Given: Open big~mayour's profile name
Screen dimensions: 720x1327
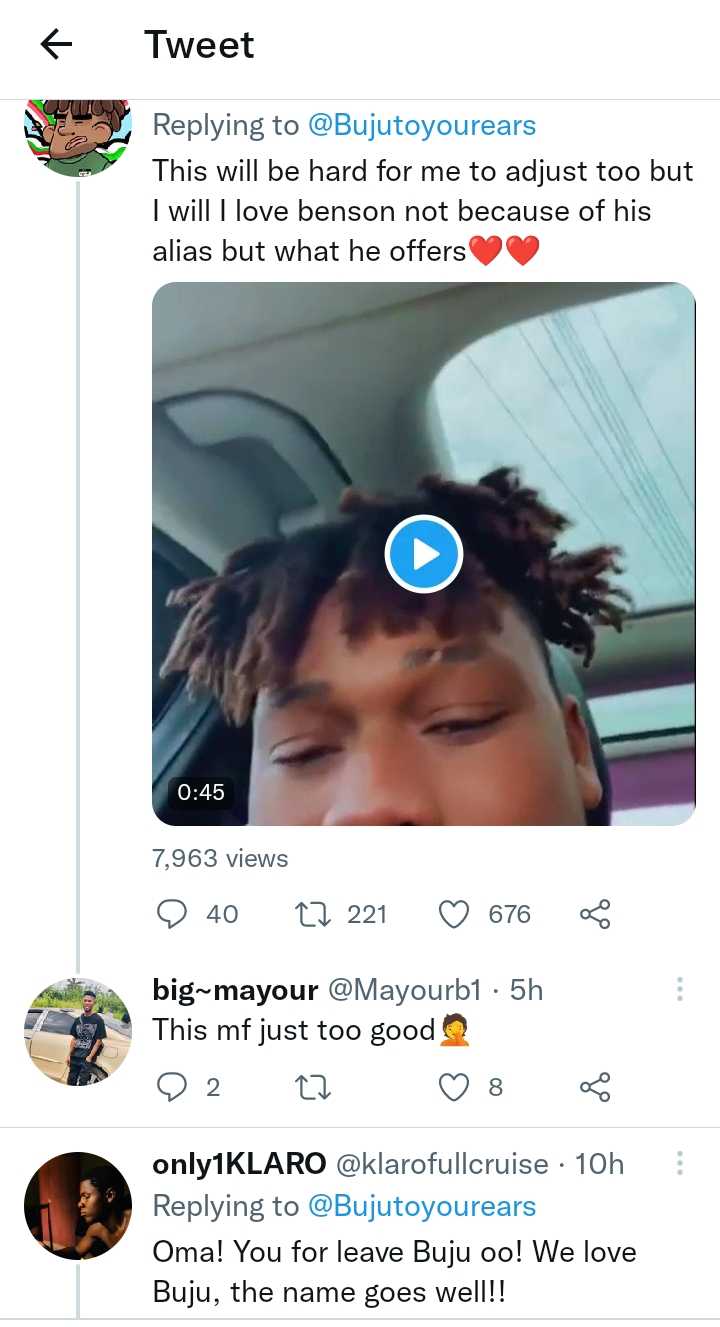Looking at the screenshot, I should [234, 990].
